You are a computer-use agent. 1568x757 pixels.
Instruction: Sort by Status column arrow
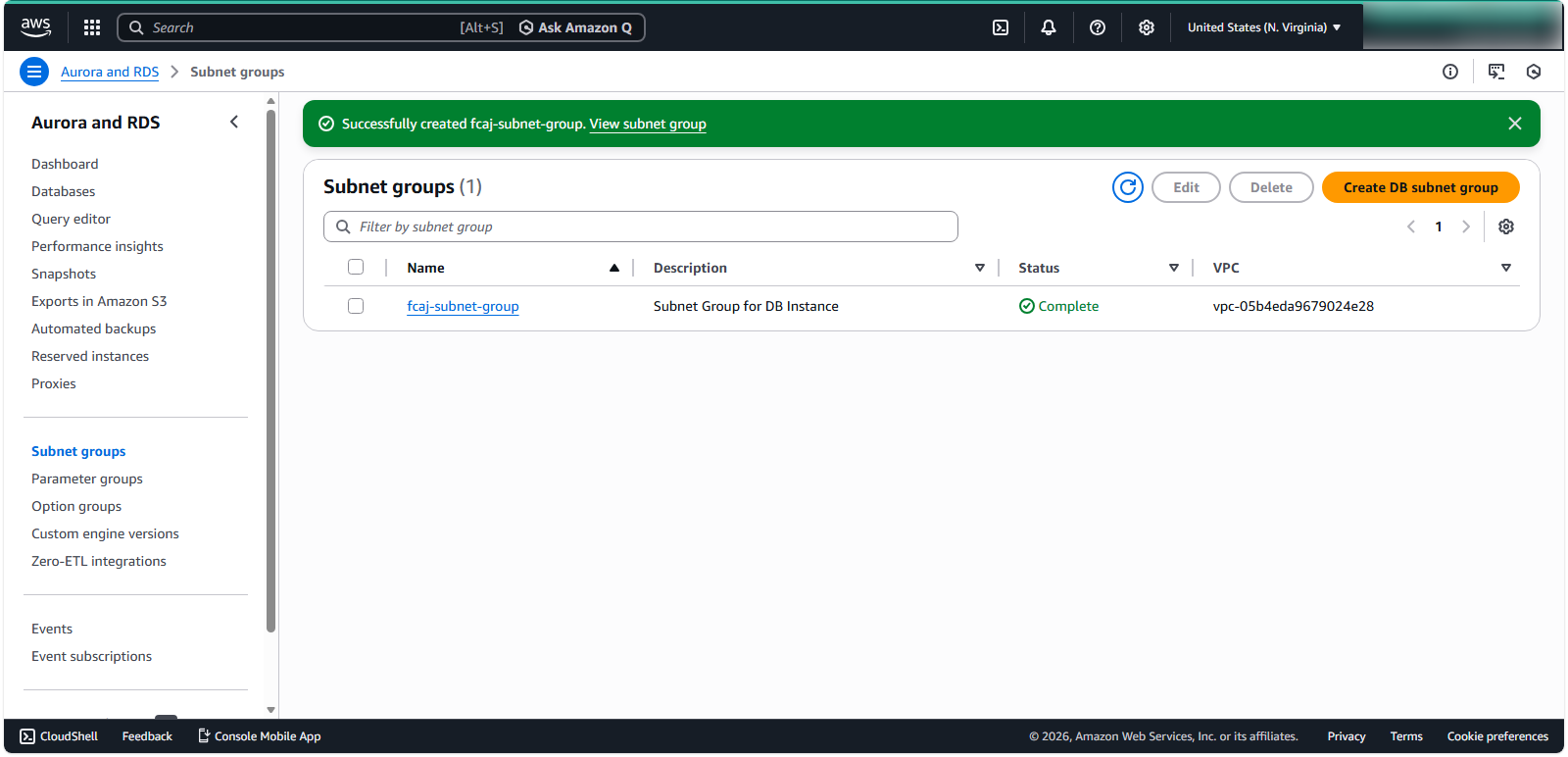pos(1174,268)
